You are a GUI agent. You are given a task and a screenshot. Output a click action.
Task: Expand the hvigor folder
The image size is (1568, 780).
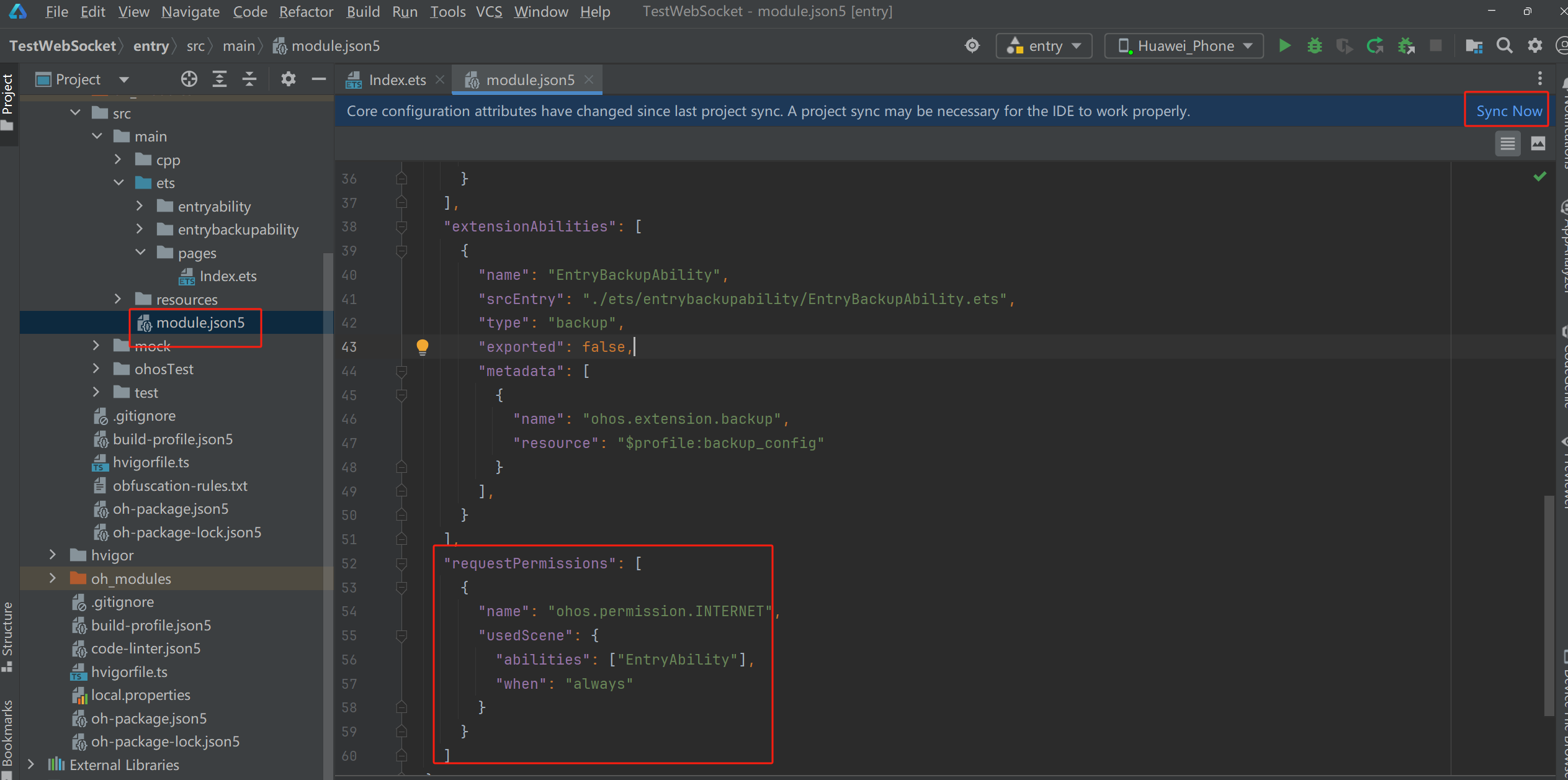point(53,555)
